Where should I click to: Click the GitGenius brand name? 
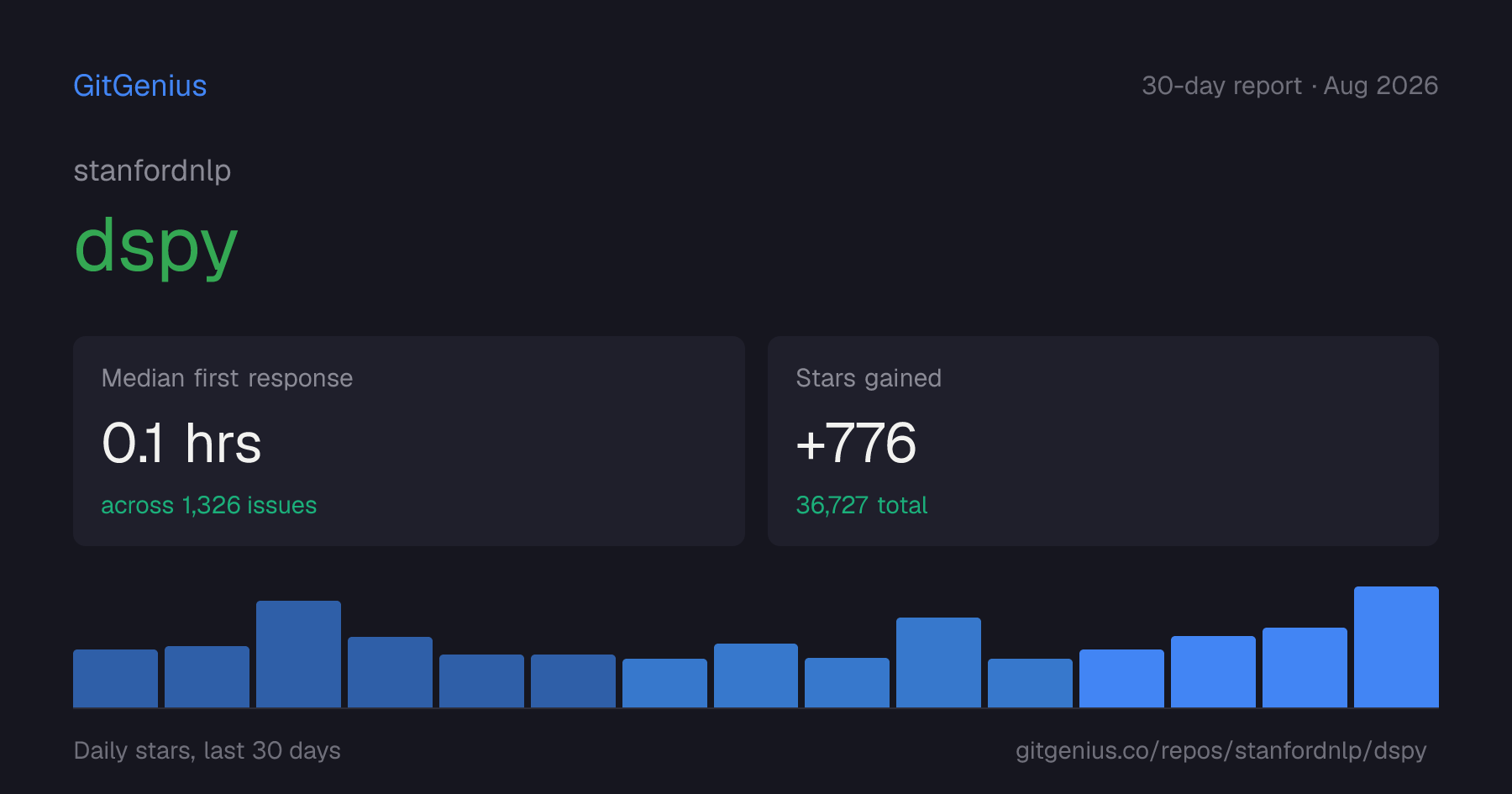pyautogui.click(x=140, y=86)
